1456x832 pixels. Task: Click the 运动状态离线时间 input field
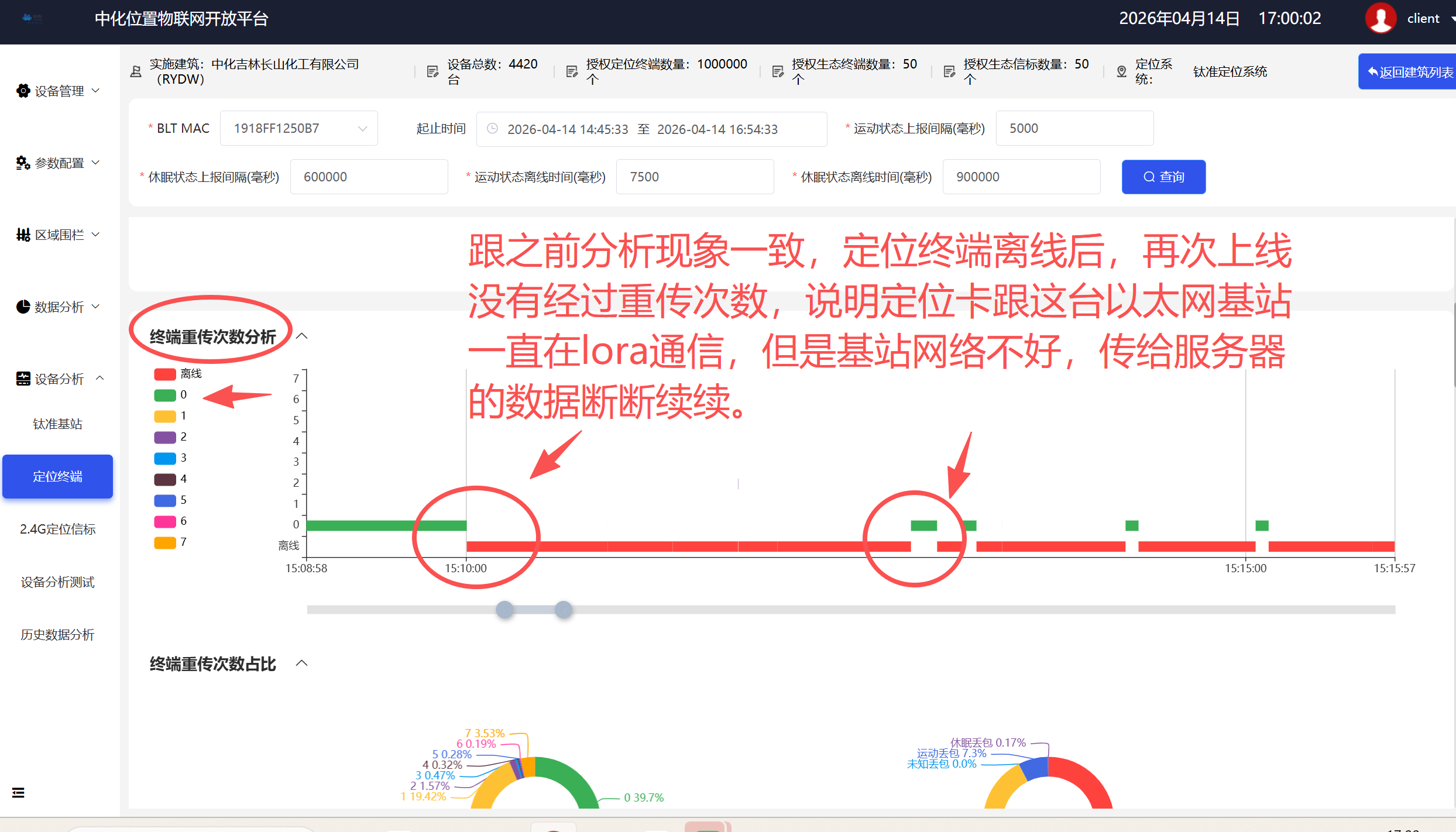coord(695,177)
